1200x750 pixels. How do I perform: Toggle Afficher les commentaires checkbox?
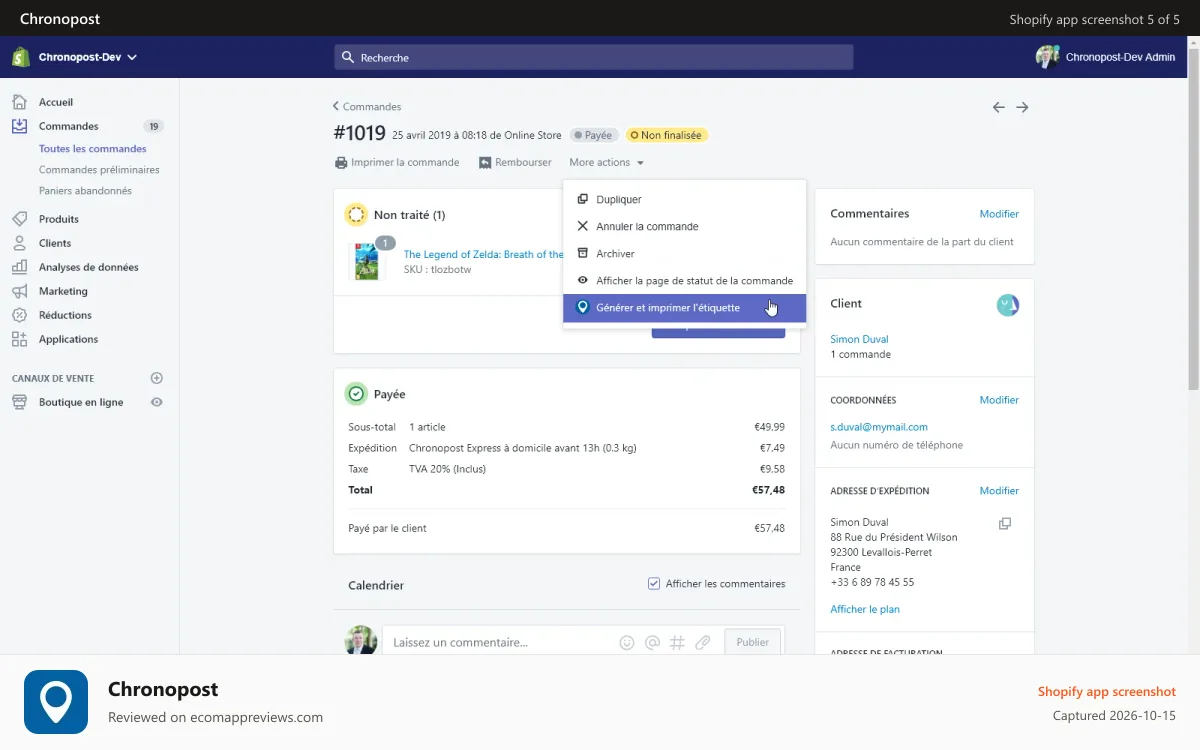click(654, 583)
